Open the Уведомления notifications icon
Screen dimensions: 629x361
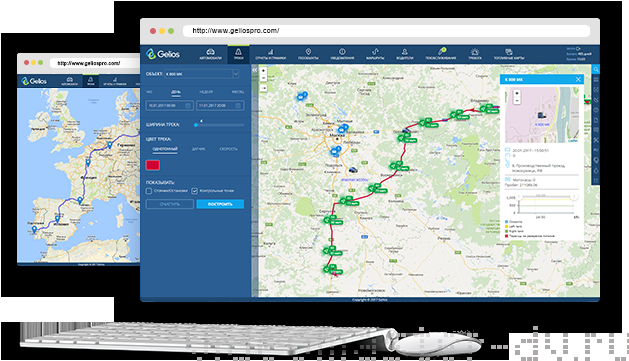point(342,52)
